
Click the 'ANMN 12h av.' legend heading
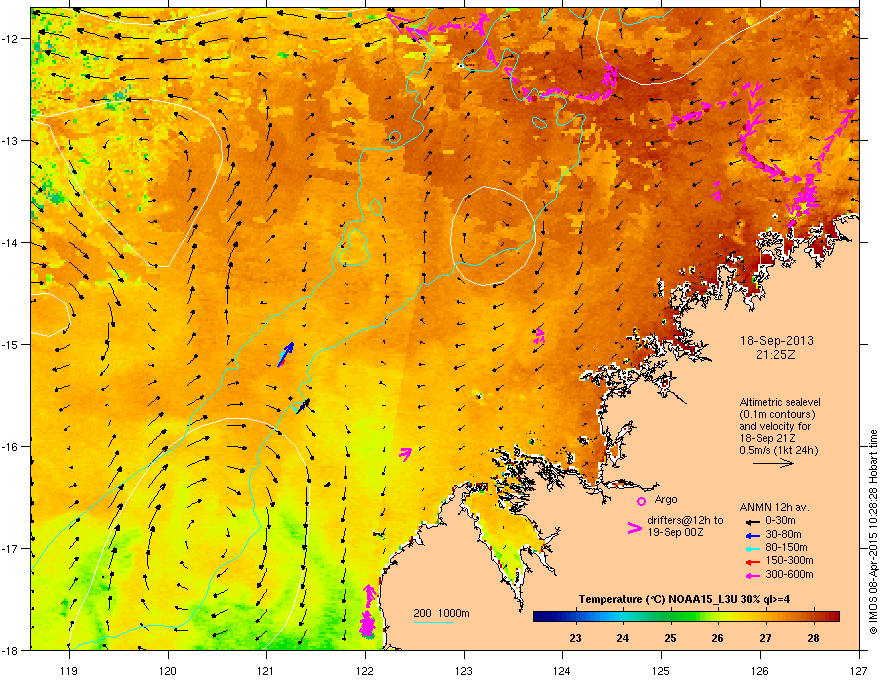click(774, 507)
